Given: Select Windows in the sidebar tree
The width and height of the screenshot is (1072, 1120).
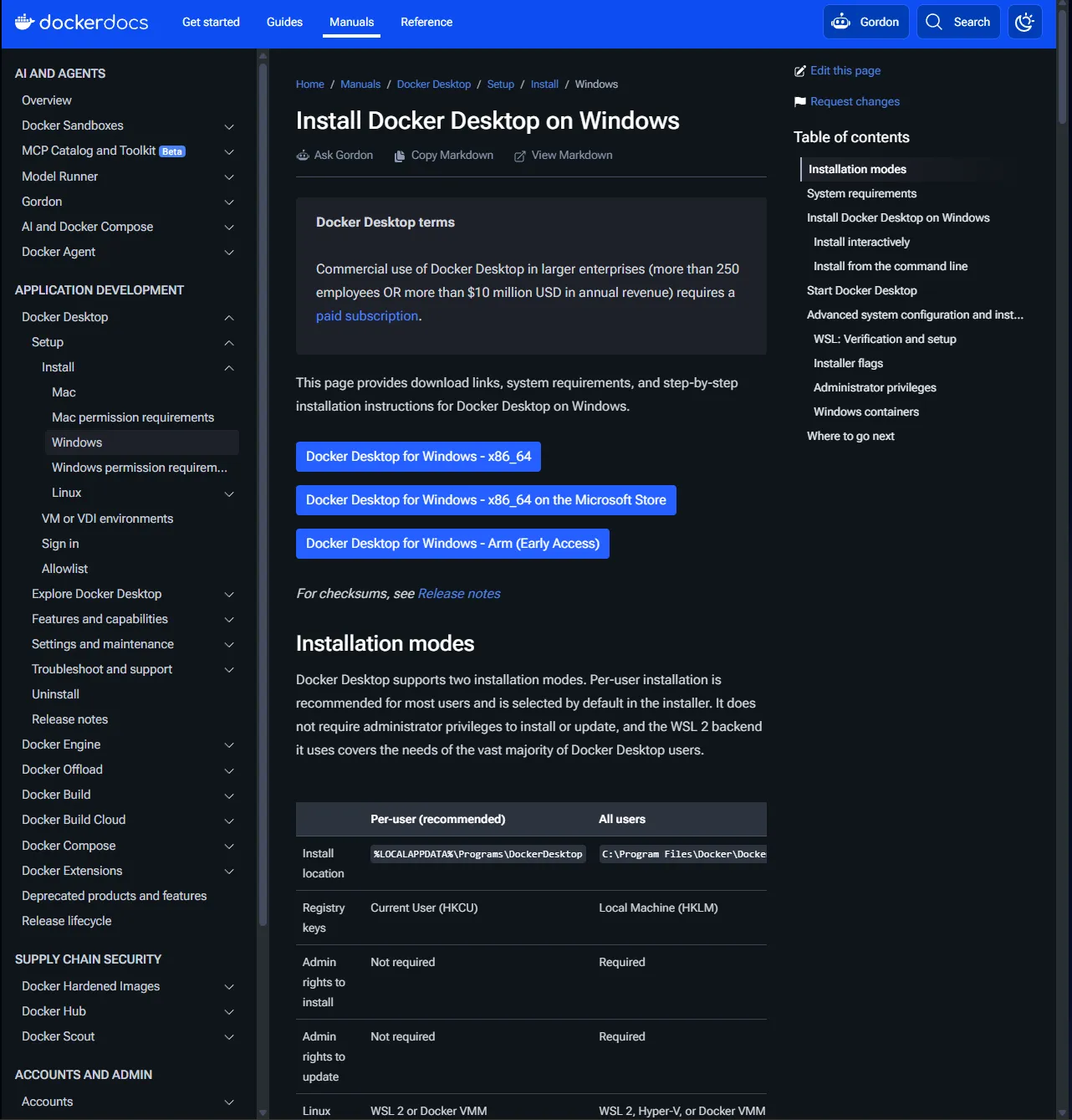Looking at the screenshot, I should 141,442.
